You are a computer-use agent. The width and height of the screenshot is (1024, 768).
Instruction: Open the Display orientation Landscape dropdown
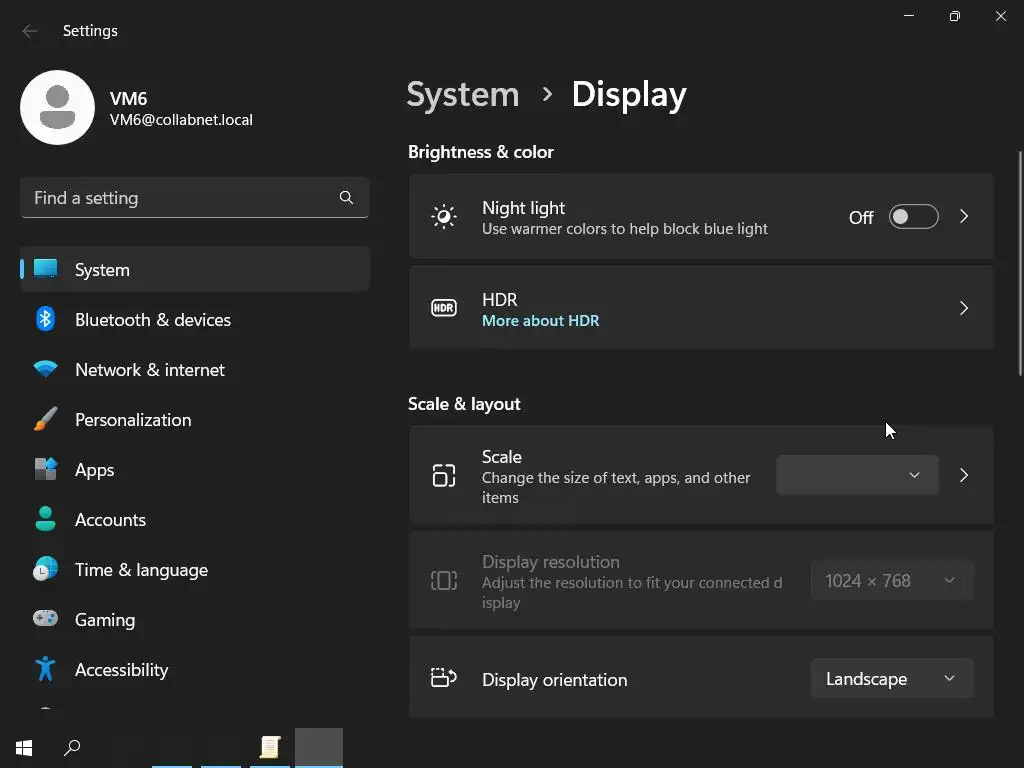(x=891, y=679)
